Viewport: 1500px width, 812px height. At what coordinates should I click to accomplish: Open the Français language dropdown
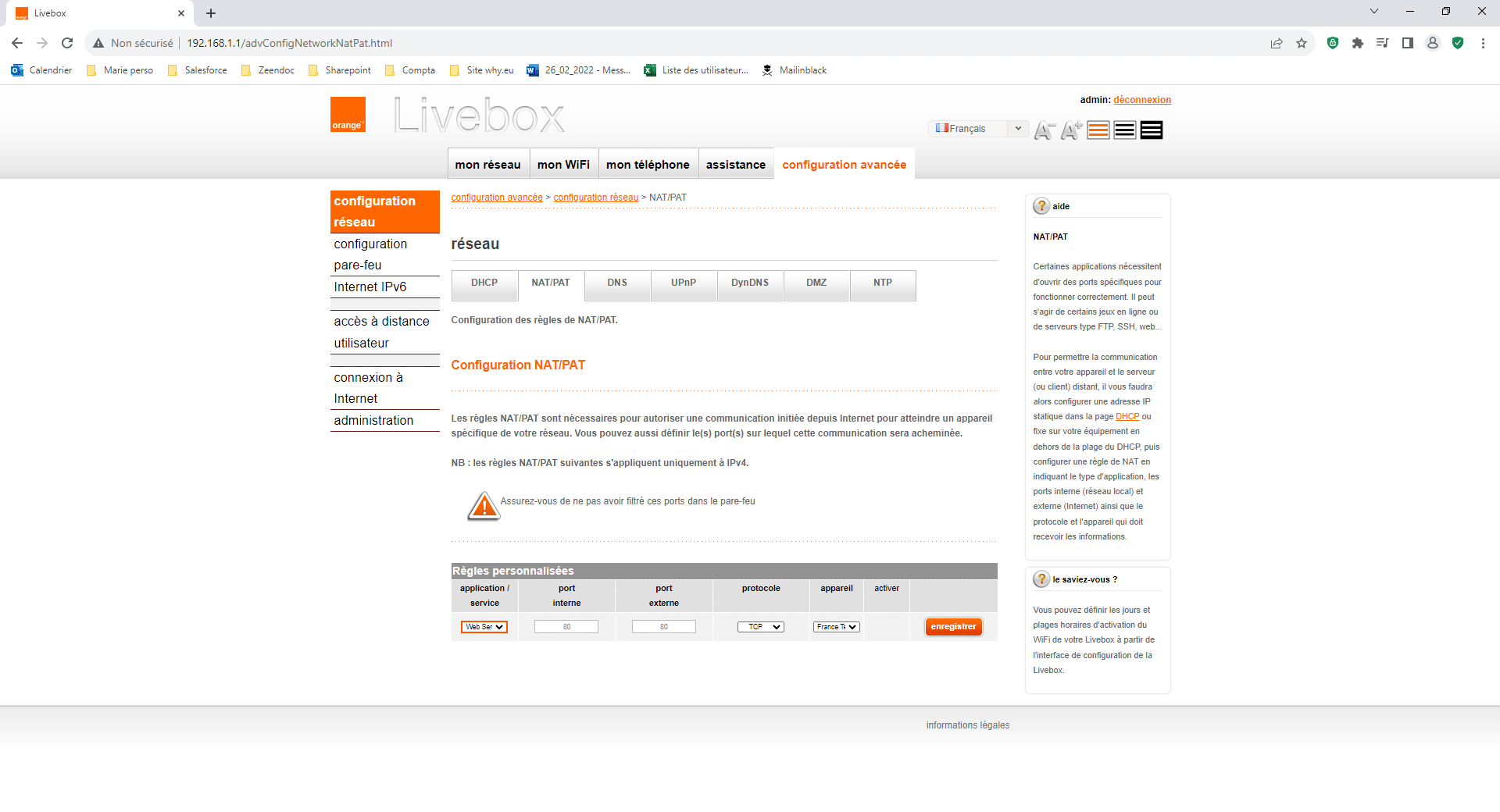[x=977, y=128]
